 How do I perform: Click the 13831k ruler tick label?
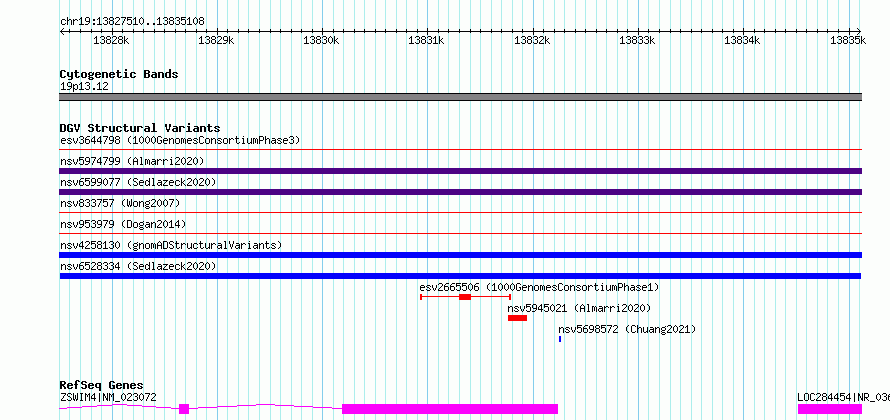[x=427, y=40]
